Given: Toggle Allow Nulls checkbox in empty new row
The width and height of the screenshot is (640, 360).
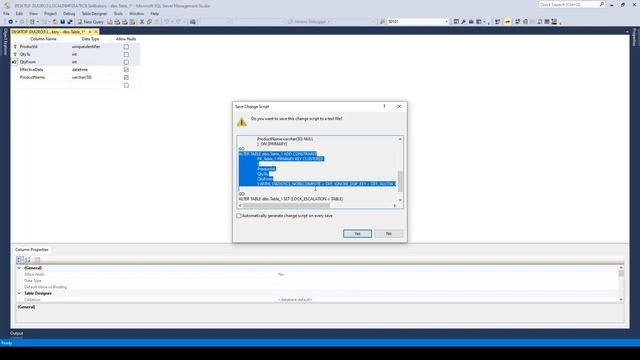Looking at the screenshot, I should coord(126,85).
